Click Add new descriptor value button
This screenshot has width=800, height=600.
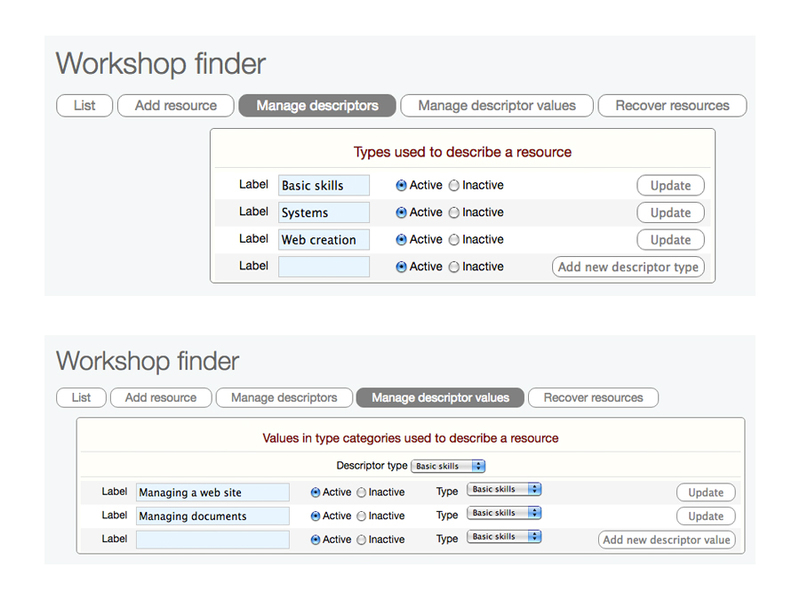667,540
